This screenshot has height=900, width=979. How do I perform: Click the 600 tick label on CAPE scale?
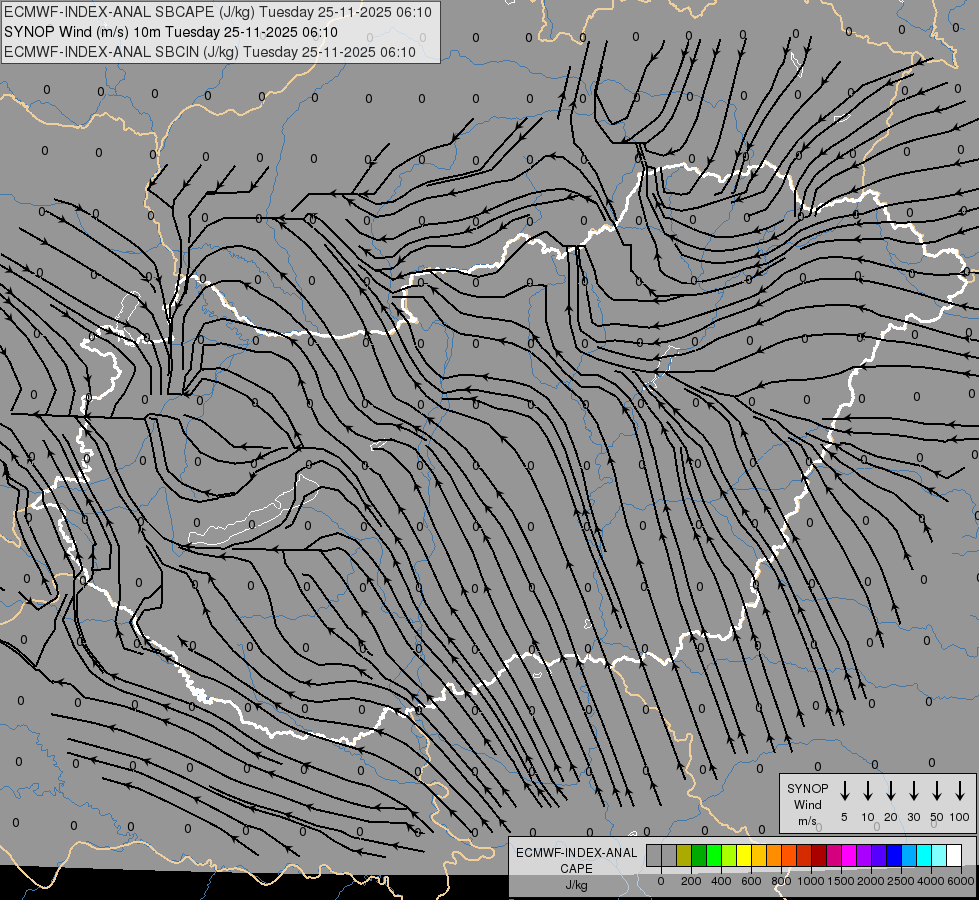click(751, 881)
